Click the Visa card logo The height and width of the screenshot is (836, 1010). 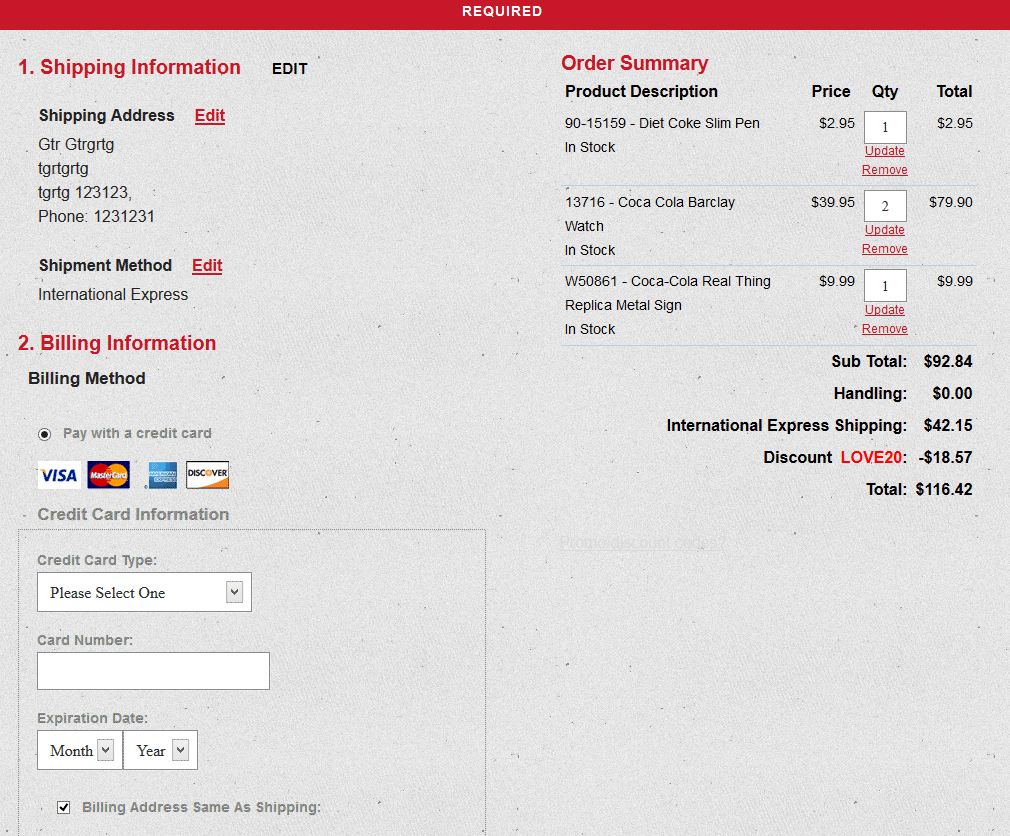coord(59,475)
